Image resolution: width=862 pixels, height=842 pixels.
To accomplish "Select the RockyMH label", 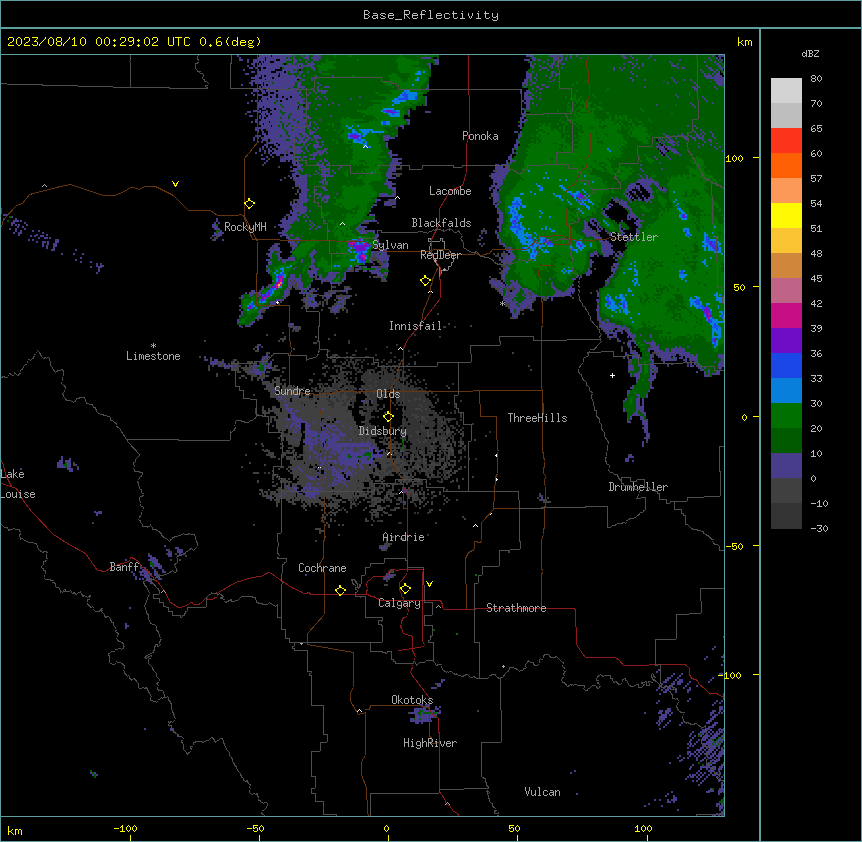I will pyautogui.click(x=245, y=226).
